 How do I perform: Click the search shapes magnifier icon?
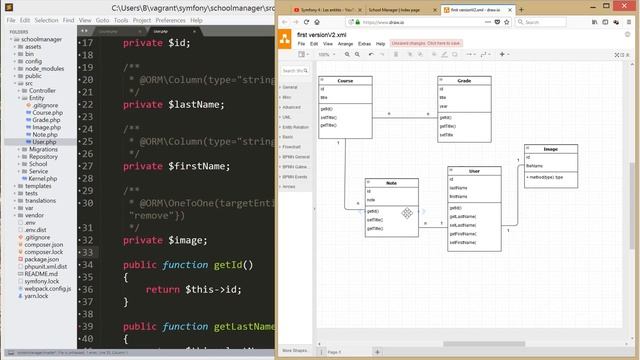coord(306,71)
